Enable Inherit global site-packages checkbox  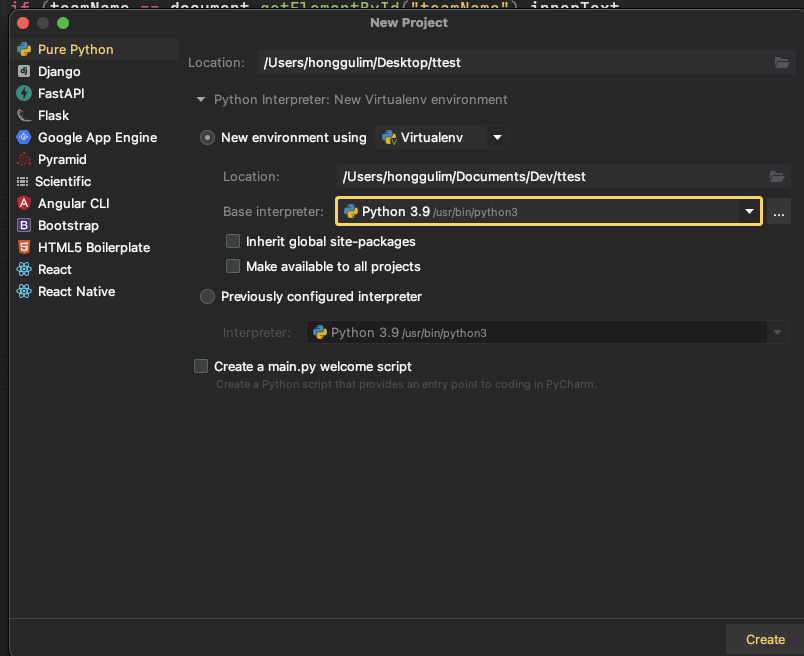[x=233, y=241]
